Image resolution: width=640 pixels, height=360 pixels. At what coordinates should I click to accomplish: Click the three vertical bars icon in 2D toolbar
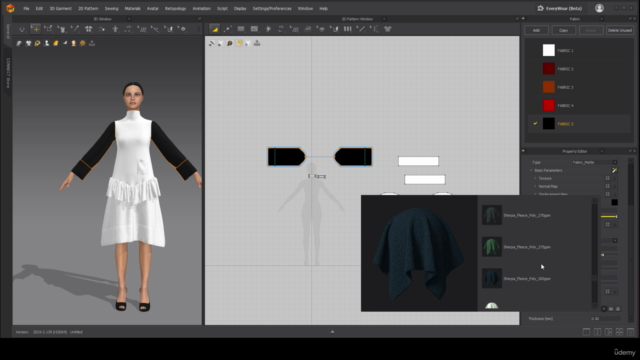[x=347, y=29]
